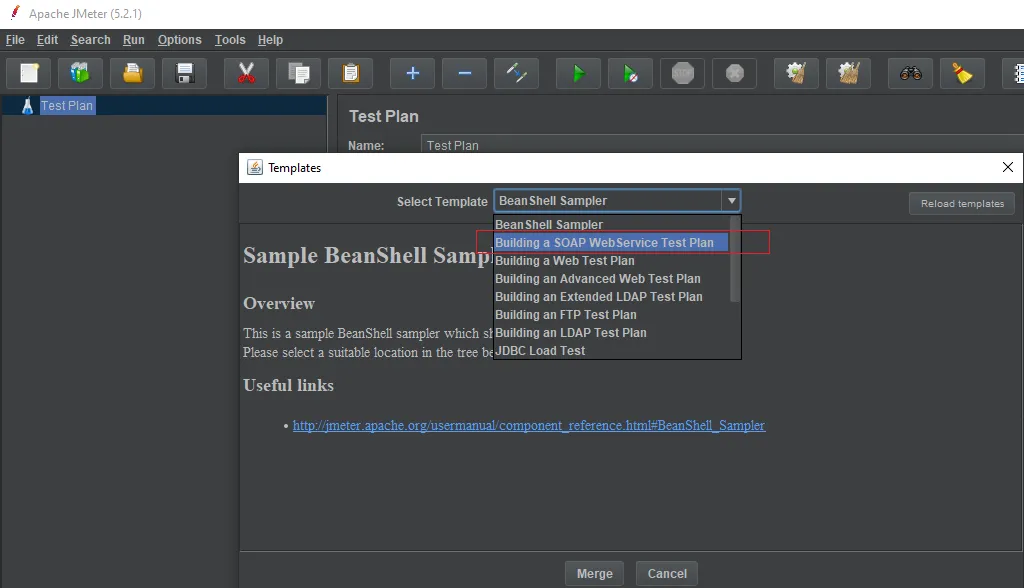Click the Merge button
The width and height of the screenshot is (1024, 588).
[x=594, y=574]
